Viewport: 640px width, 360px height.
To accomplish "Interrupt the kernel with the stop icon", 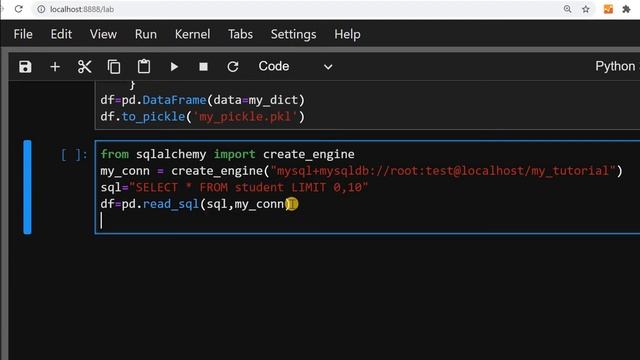I will tap(203, 67).
